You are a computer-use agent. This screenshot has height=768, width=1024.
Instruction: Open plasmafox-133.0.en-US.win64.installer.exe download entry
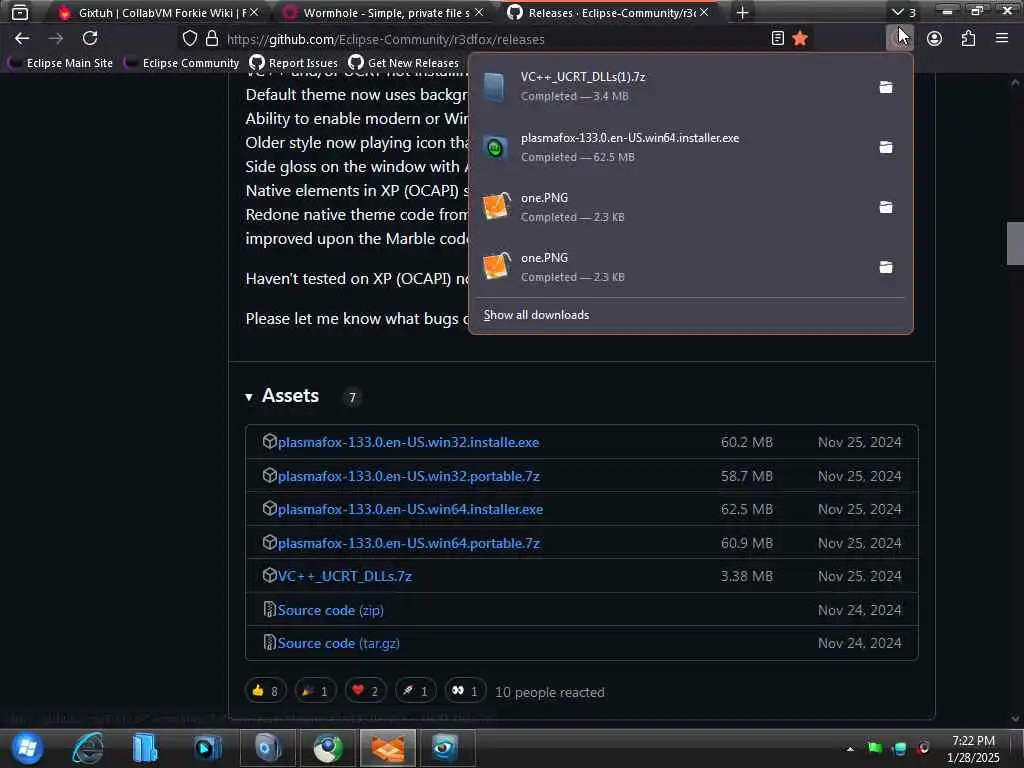coord(671,147)
